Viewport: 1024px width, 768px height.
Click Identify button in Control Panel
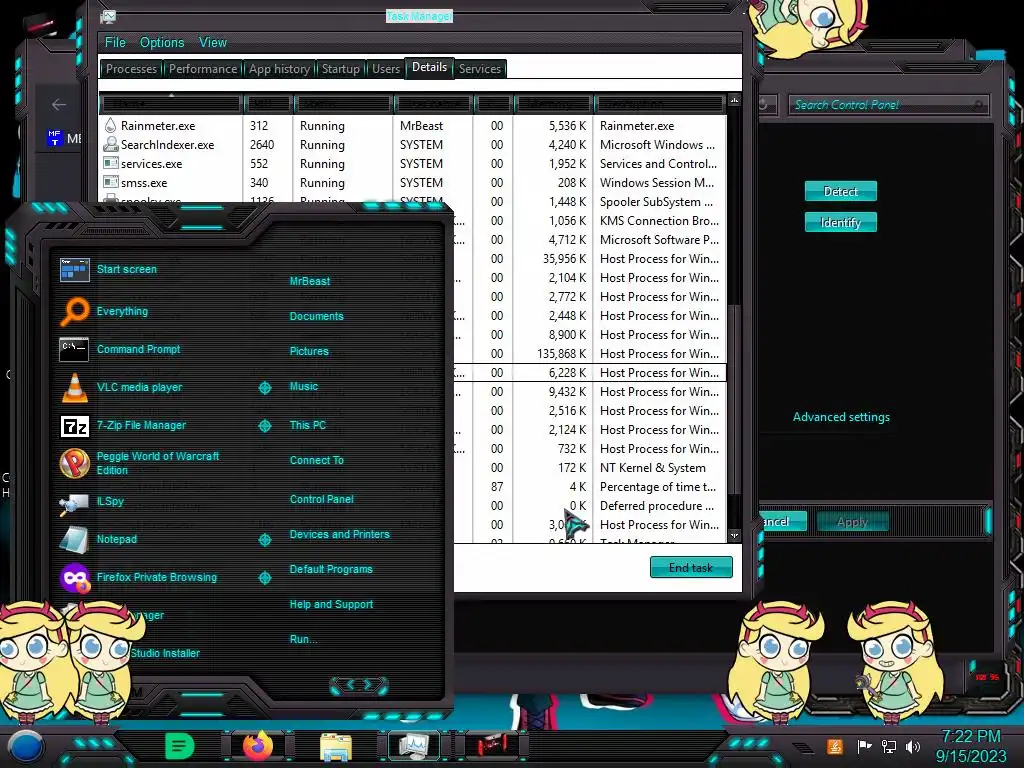(x=840, y=223)
